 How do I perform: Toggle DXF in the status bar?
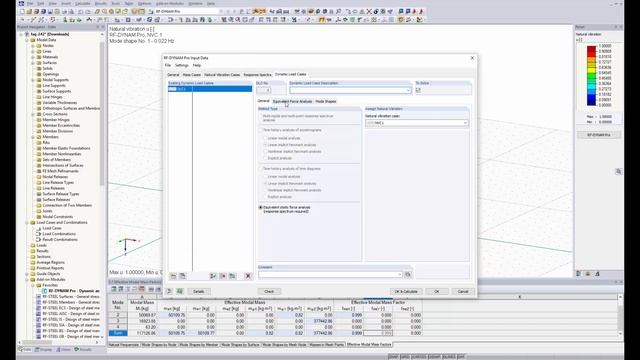pyautogui.click(x=460, y=356)
